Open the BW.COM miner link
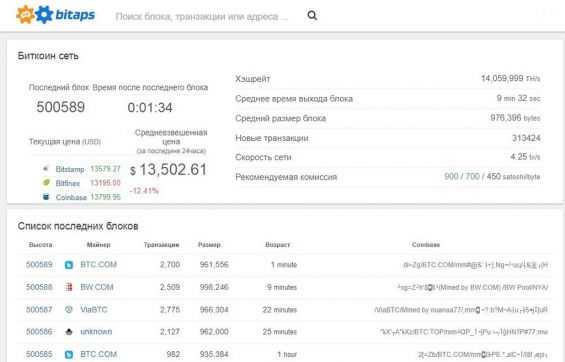This screenshot has width=565, height=362. pos(97,287)
